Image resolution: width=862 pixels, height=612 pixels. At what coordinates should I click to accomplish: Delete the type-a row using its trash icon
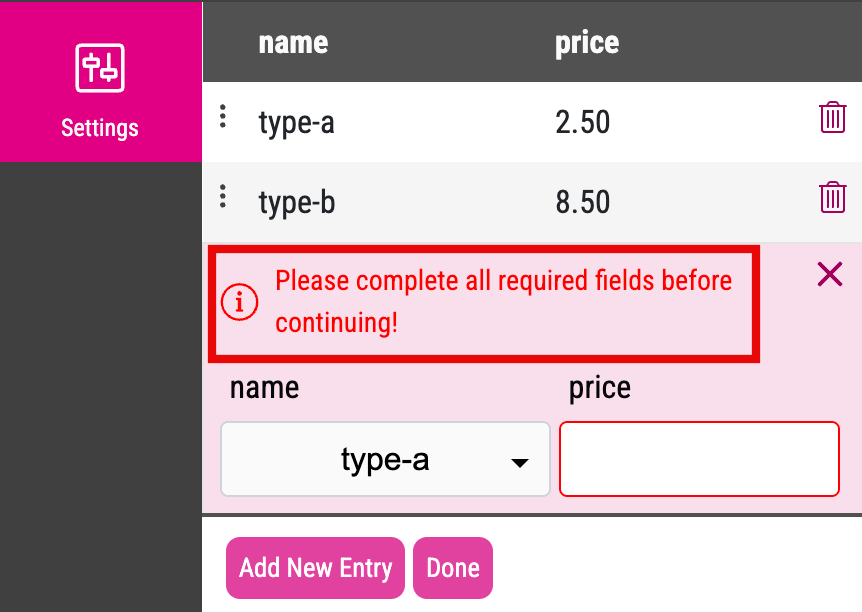pos(833,117)
